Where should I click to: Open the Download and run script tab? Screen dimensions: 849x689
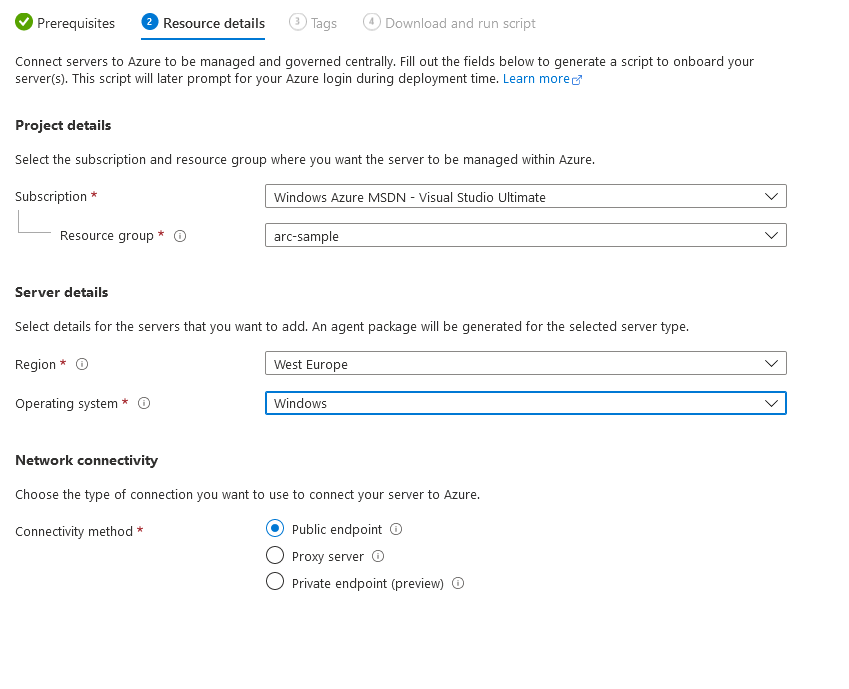coord(449,23)
